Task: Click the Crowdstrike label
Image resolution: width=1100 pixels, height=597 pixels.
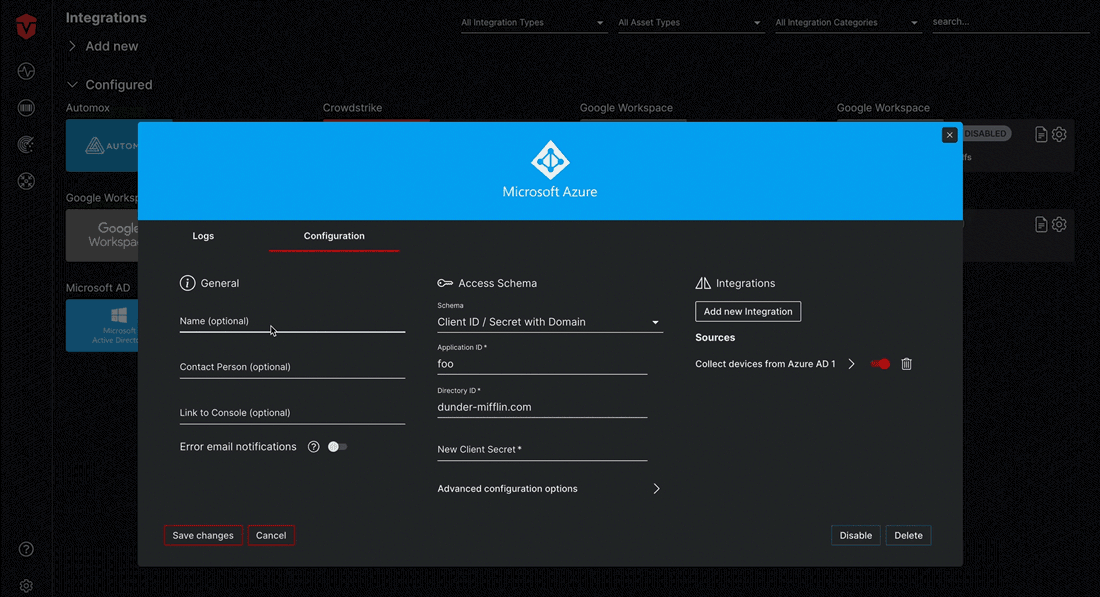Action: (352, 108)
